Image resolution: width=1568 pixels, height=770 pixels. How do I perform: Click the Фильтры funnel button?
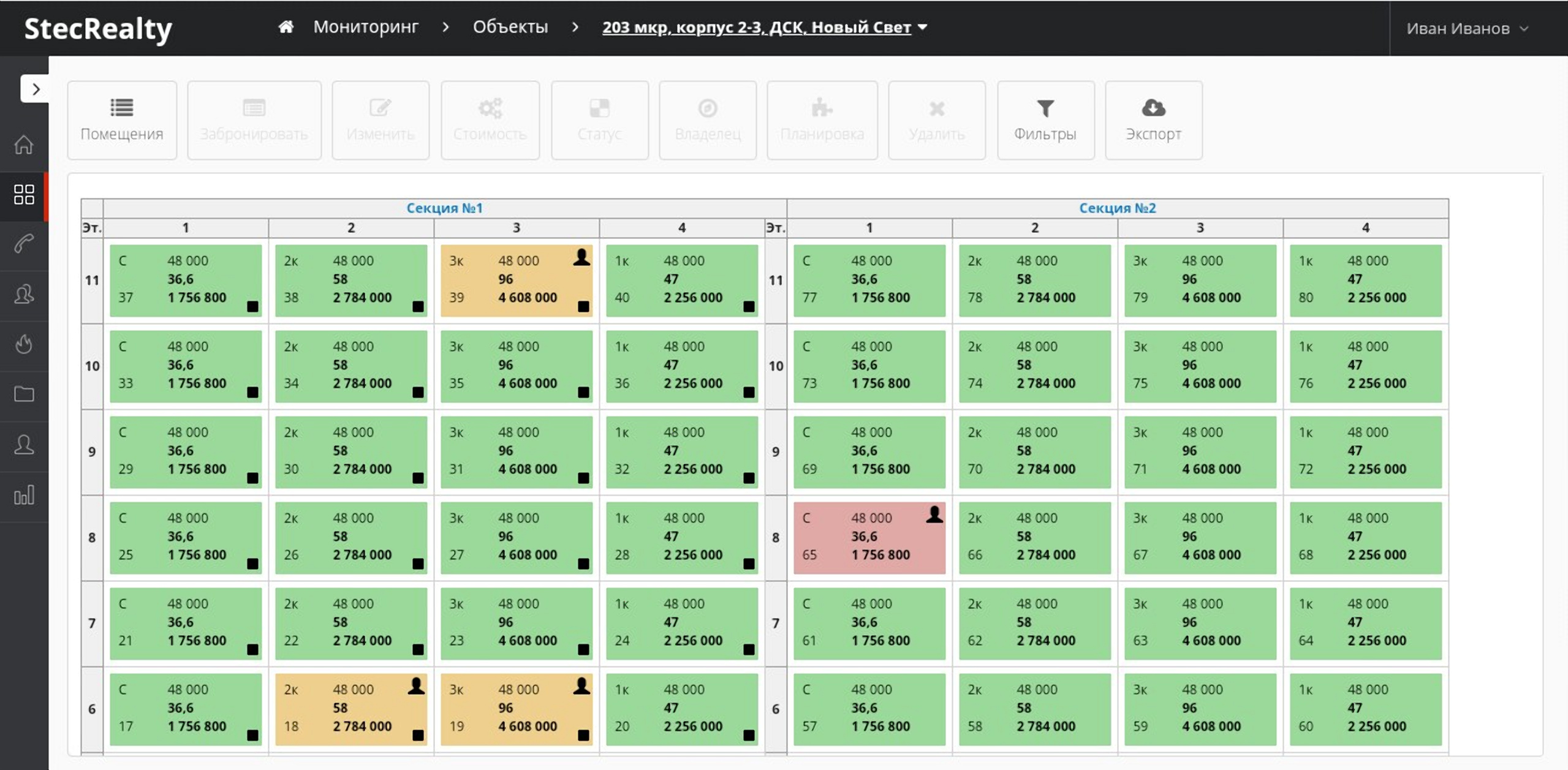(x=1045, y=120)
